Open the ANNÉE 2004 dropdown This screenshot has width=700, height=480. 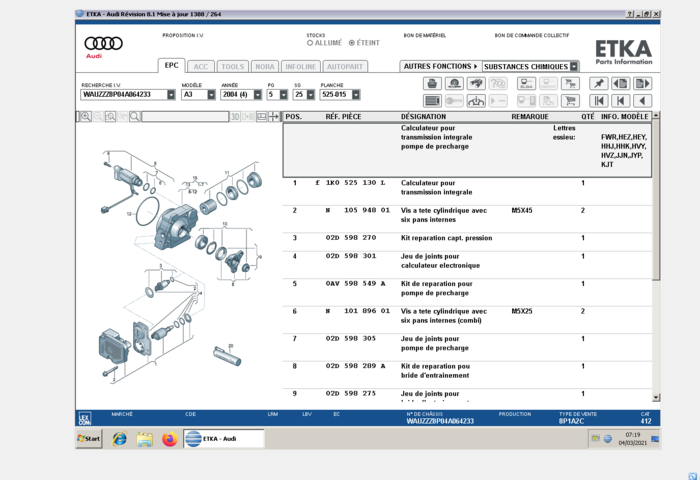(x=258, y=95)
